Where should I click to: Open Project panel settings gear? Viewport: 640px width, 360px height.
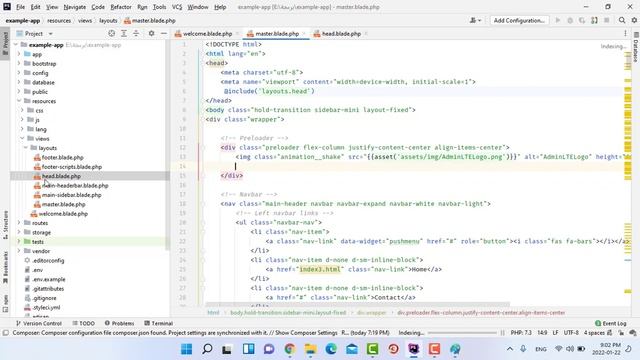point(151,33)
